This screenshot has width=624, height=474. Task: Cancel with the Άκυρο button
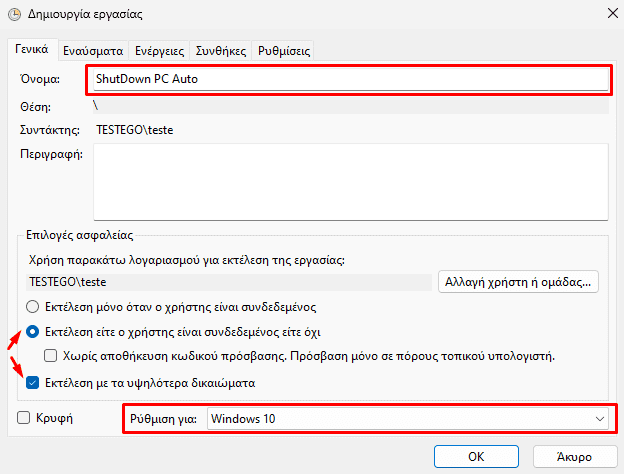coord(574,456)
